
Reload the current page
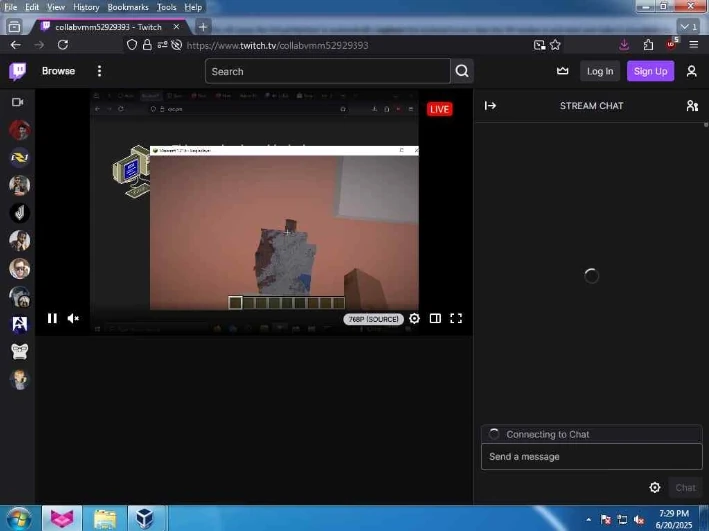coord(63,45)
